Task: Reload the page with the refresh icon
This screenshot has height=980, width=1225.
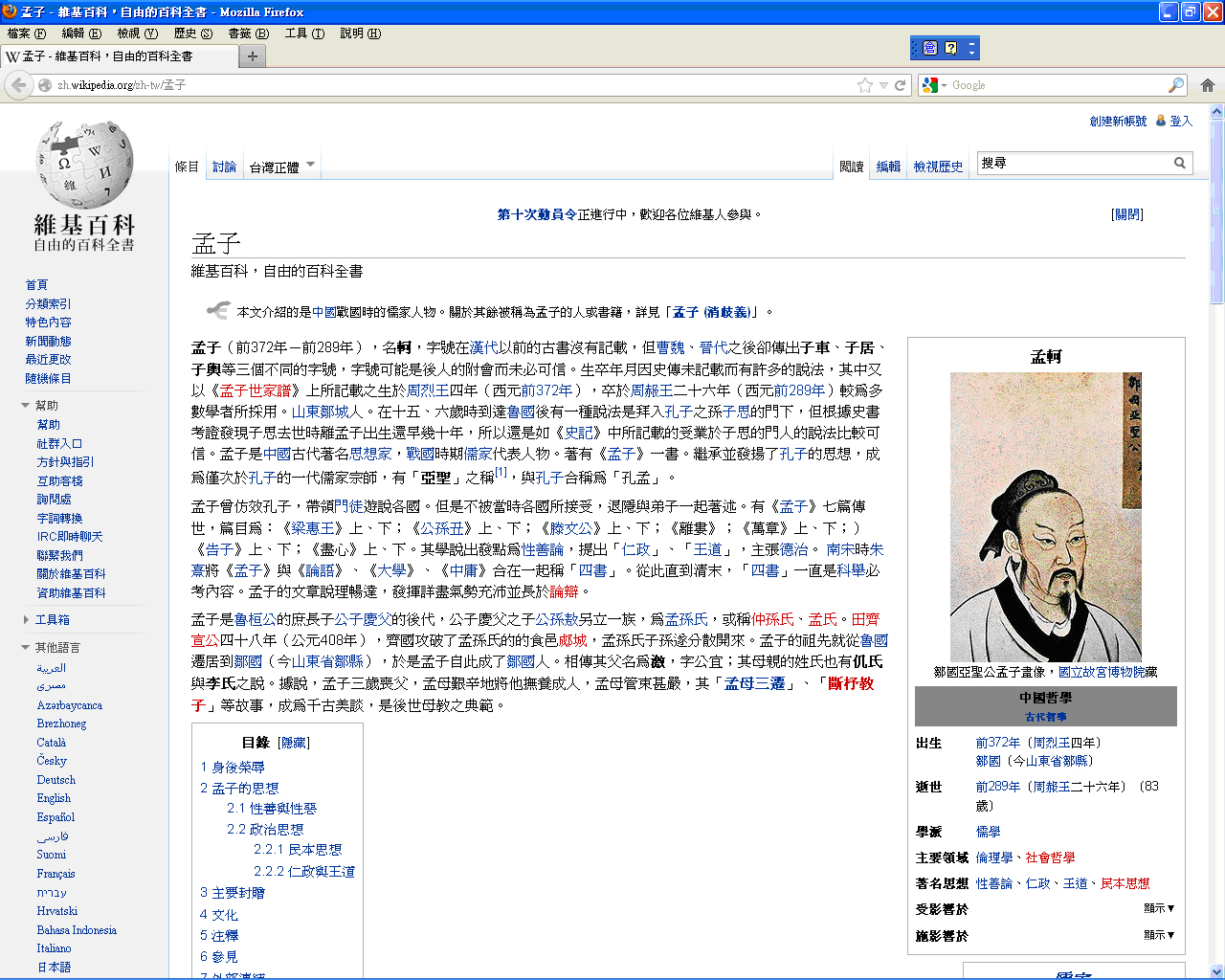Action: (x=901, y=85)
